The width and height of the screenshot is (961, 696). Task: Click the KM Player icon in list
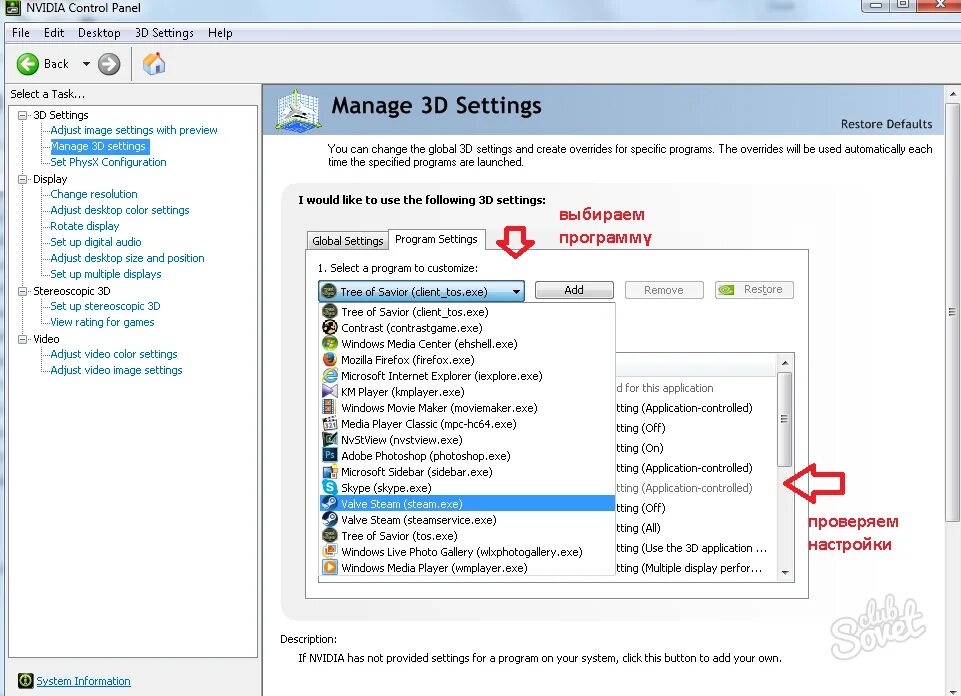click(330, 391)
